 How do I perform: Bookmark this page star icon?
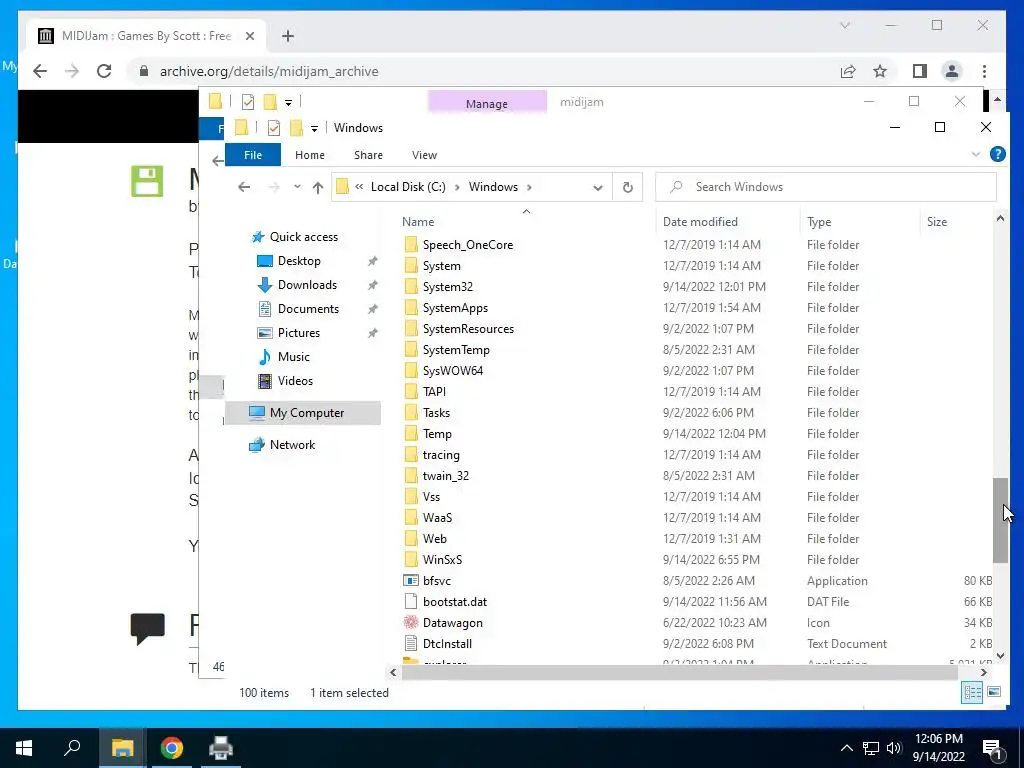click(x=880, y=71)
